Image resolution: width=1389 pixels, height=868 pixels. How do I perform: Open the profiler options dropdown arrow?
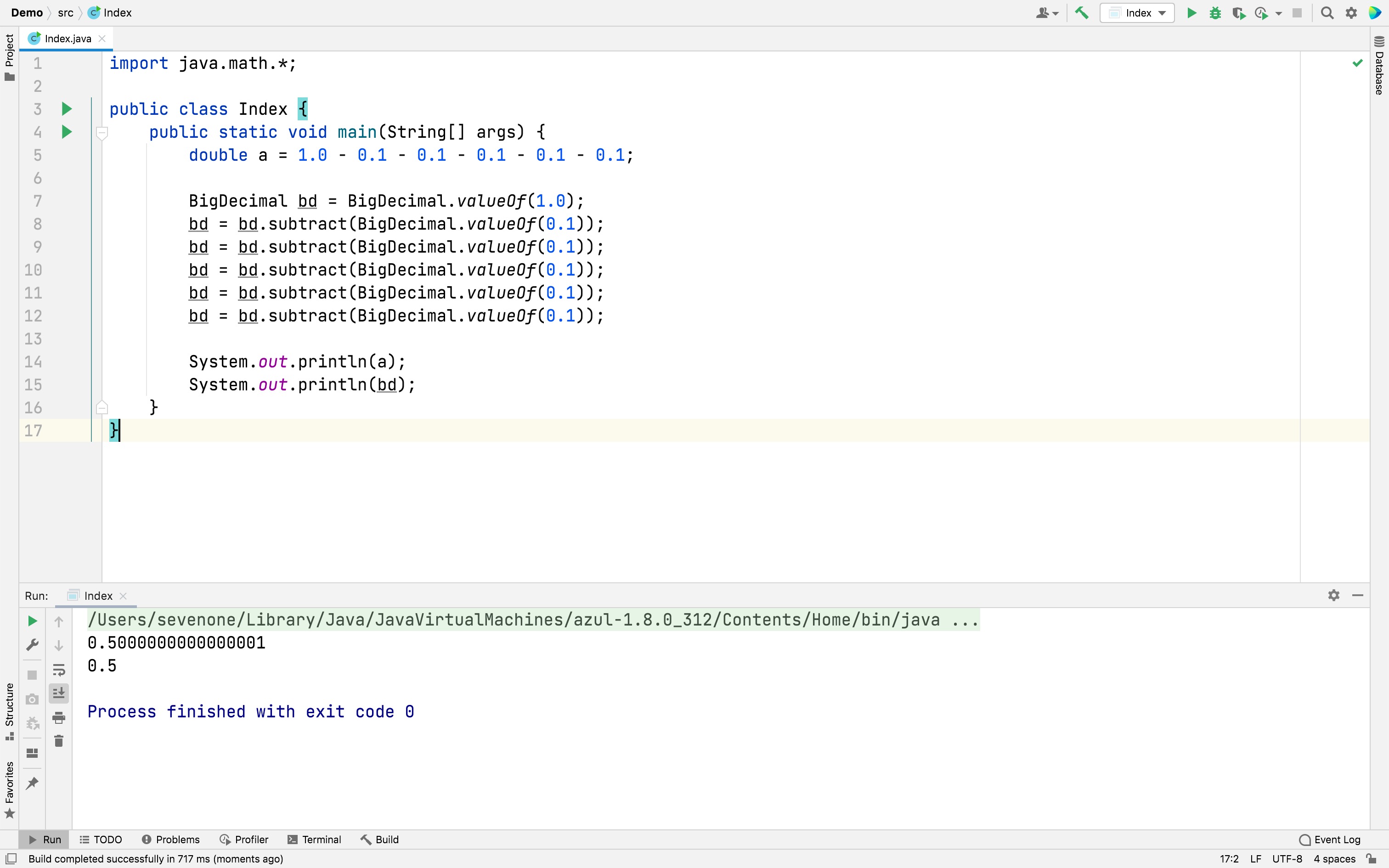(x=1279, y=13)
